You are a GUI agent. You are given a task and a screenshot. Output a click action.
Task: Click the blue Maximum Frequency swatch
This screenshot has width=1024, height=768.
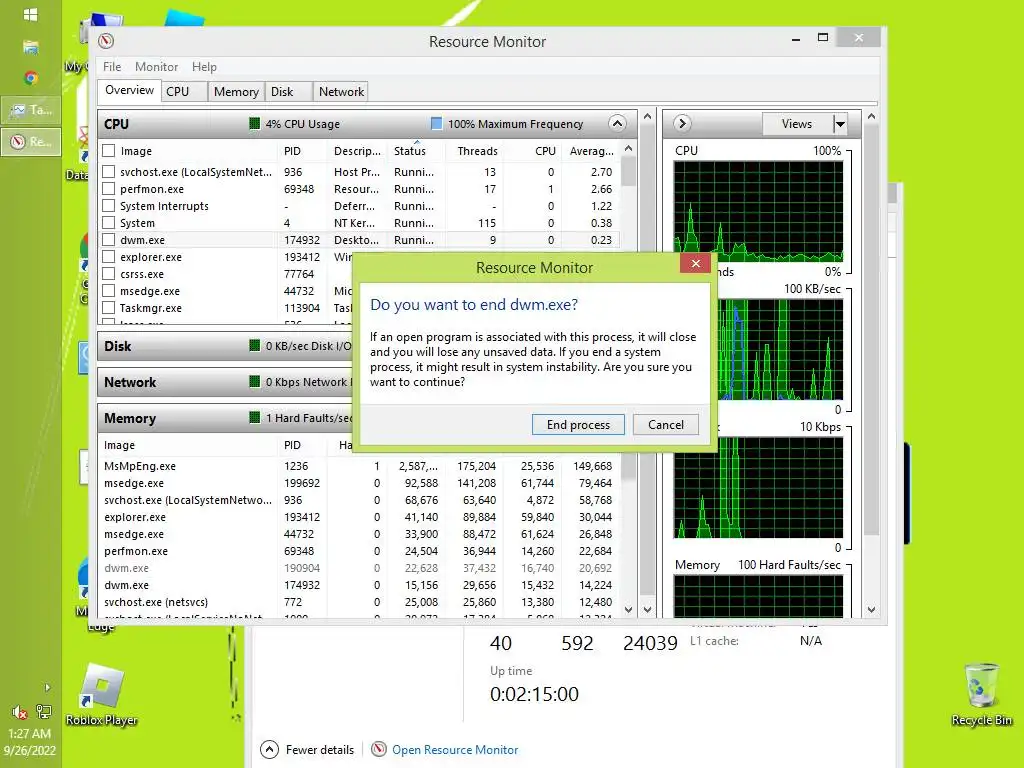tap(436, 123)
